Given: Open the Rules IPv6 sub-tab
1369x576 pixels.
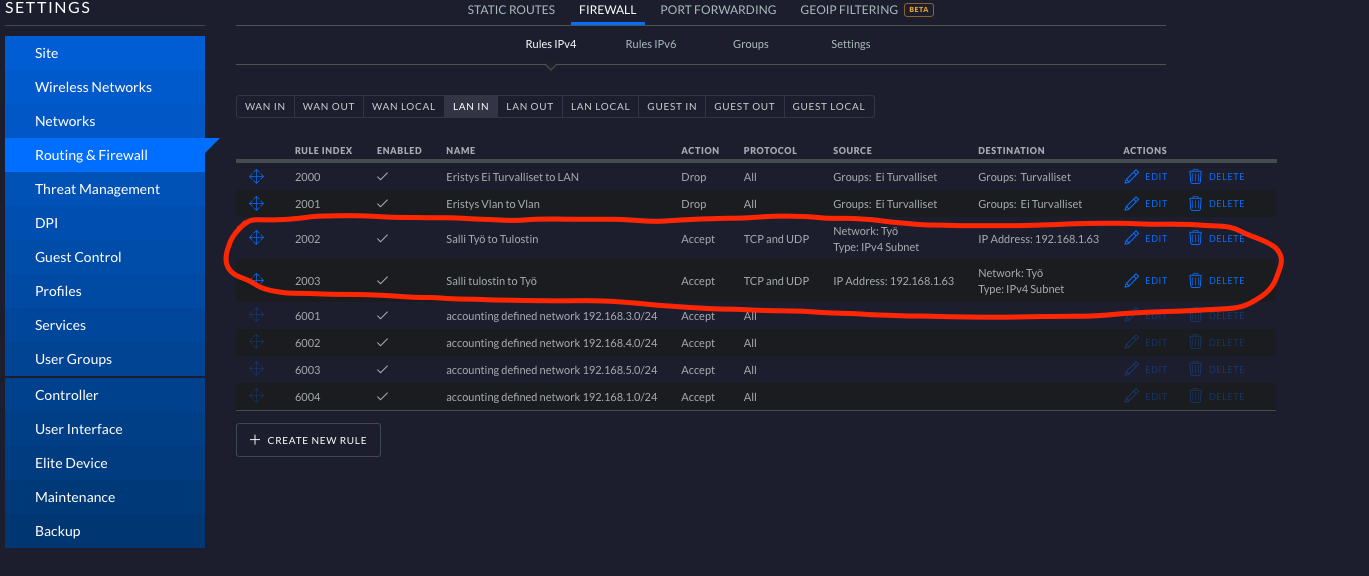Looking at the screenshot, I should click(x=651, y=44).
